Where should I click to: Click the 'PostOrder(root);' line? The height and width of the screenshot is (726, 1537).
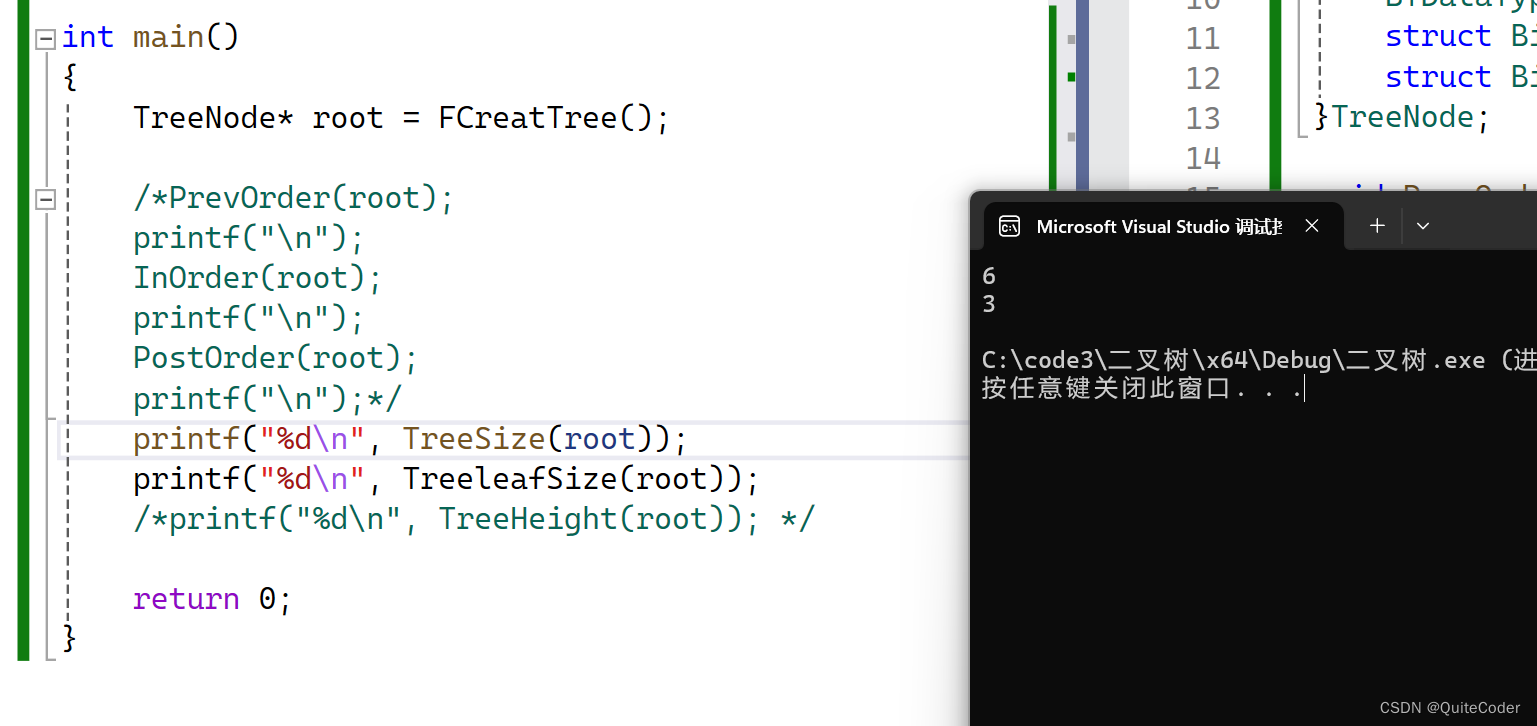pos(276,358)
